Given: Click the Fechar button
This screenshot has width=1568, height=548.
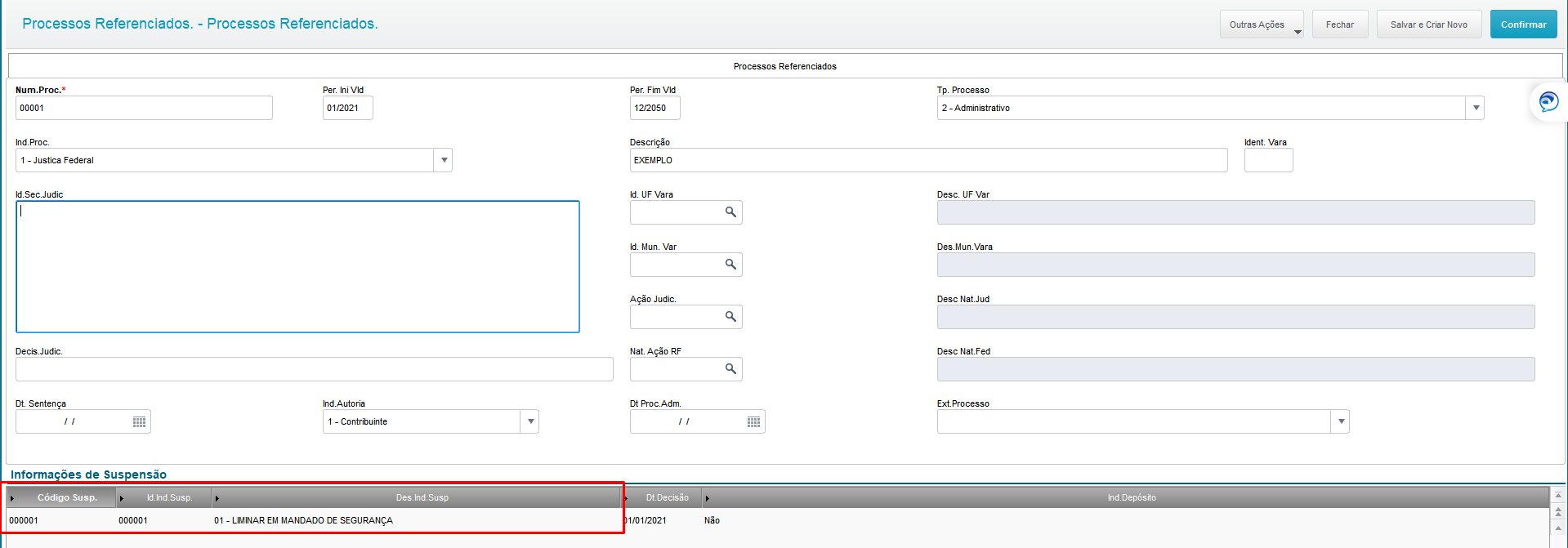Looking at the screenshot, I should click(x=1340, y=25).
